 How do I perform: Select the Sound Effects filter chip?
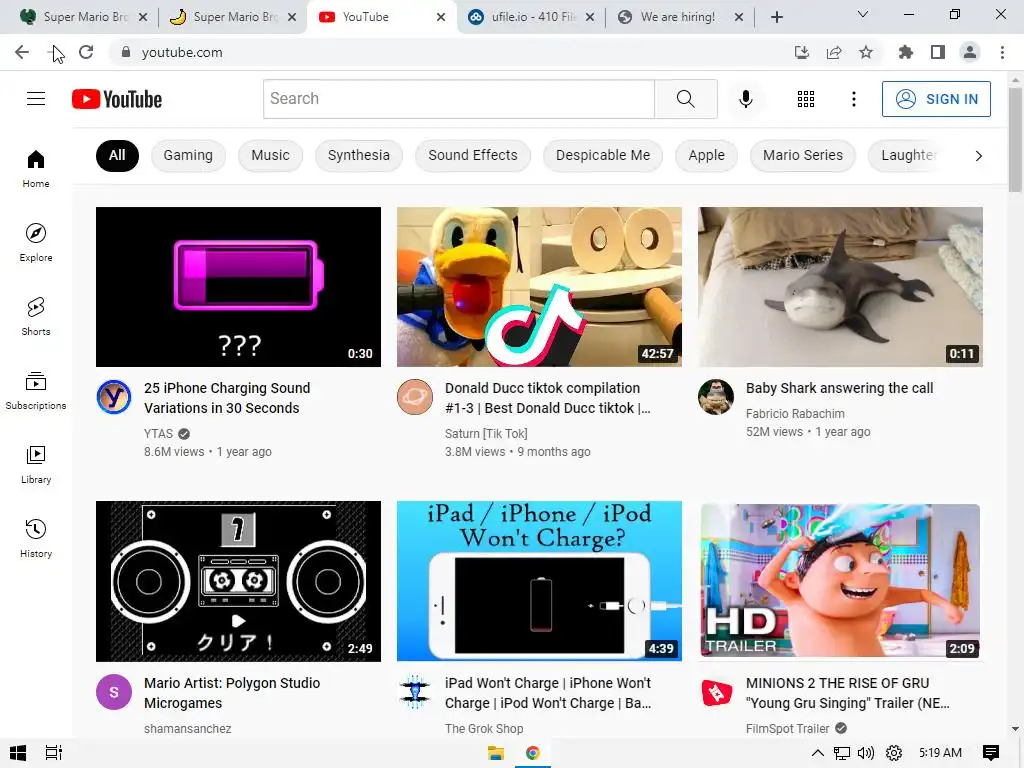(473, 155)
